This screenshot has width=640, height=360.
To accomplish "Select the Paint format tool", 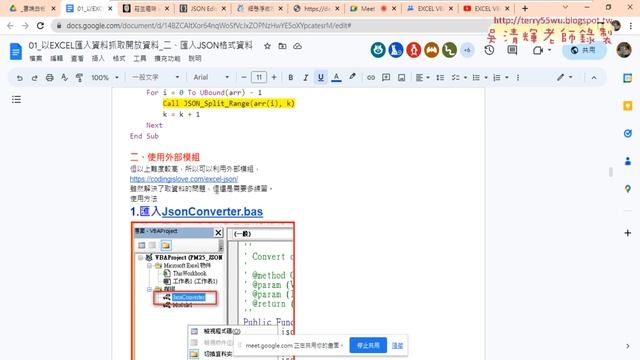I will click(x=79, y=78).
